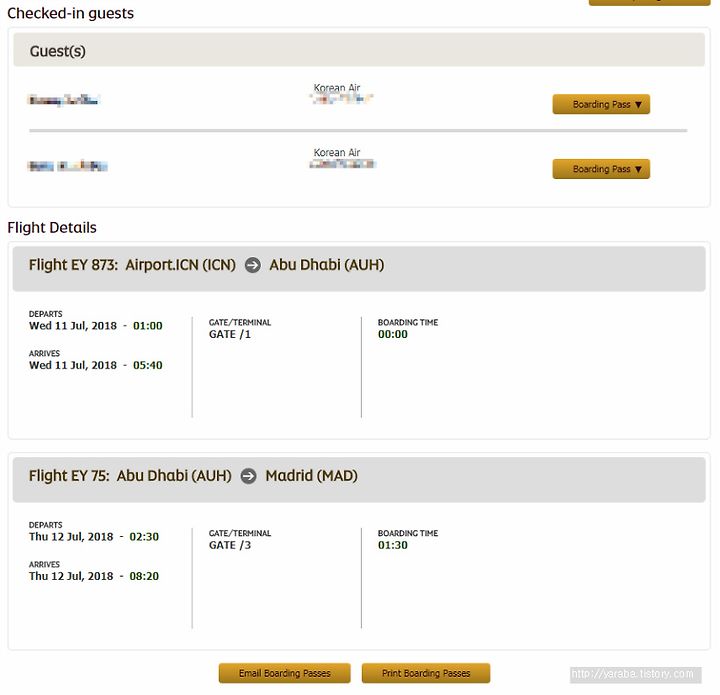
Task: Select the second blurred guest name
Action: coord(68,166)
